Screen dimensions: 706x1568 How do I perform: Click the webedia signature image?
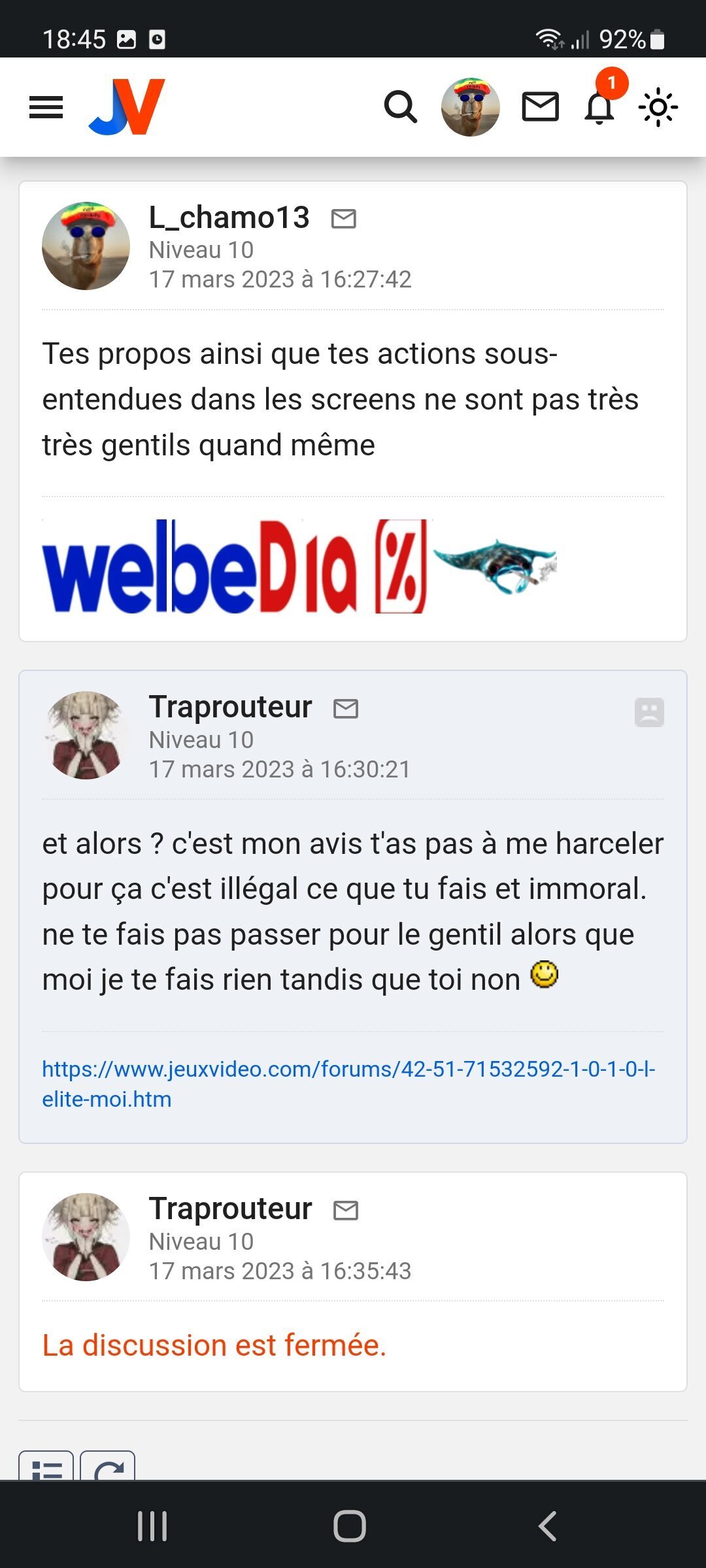299,566
